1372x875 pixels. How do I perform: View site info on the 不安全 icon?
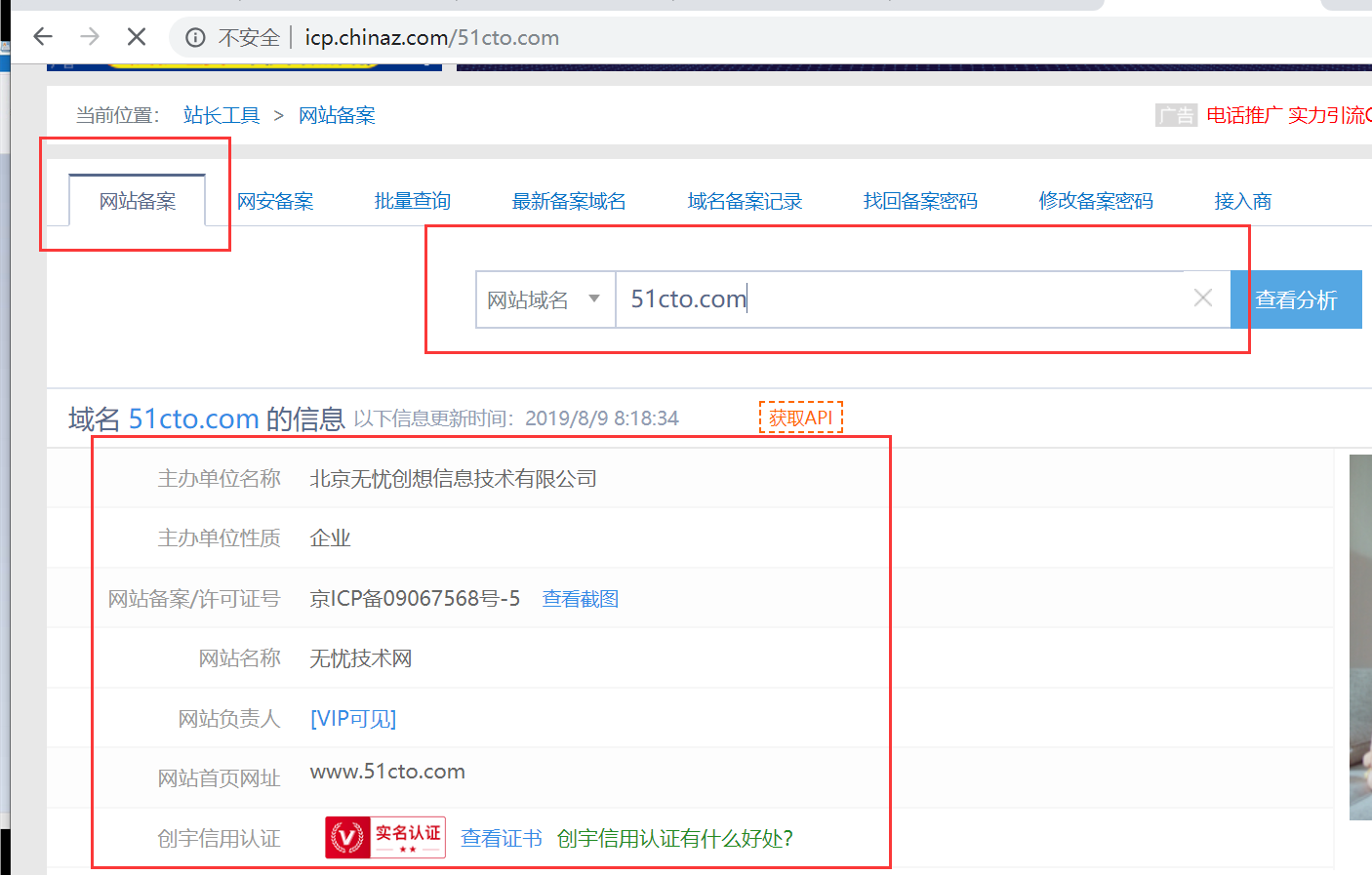coord(195,38)
